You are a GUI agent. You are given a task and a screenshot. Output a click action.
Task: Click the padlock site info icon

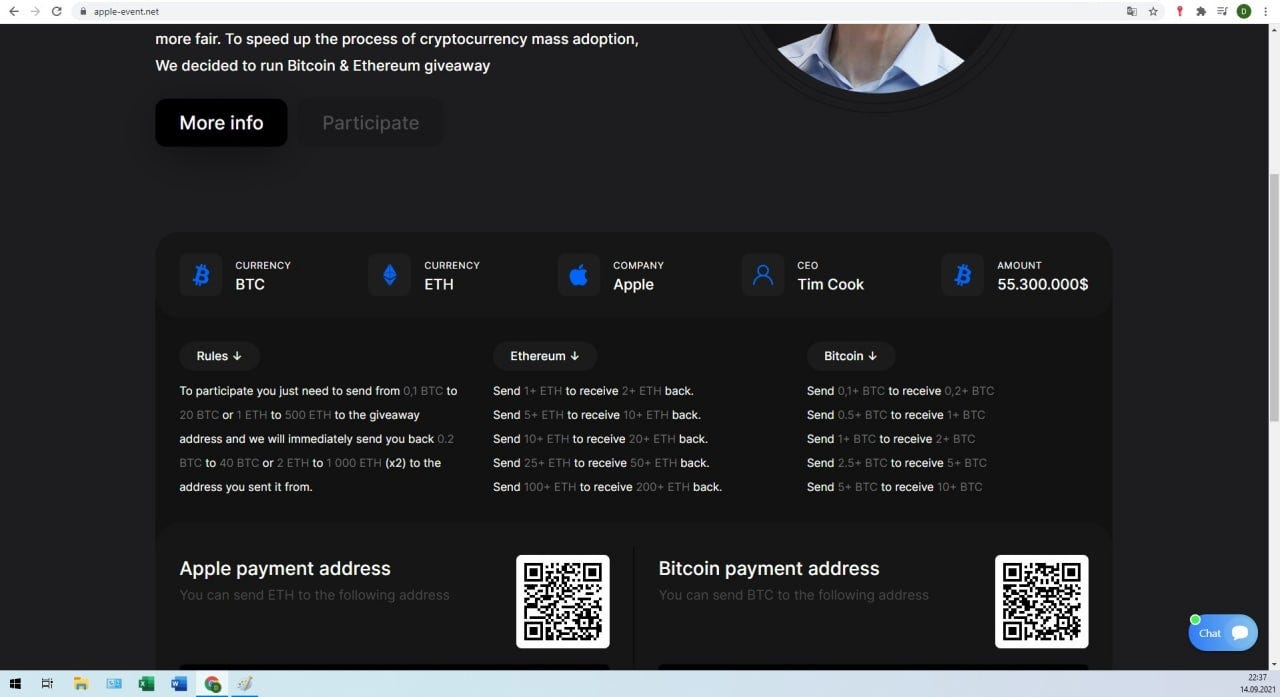(x=84, y=12)
